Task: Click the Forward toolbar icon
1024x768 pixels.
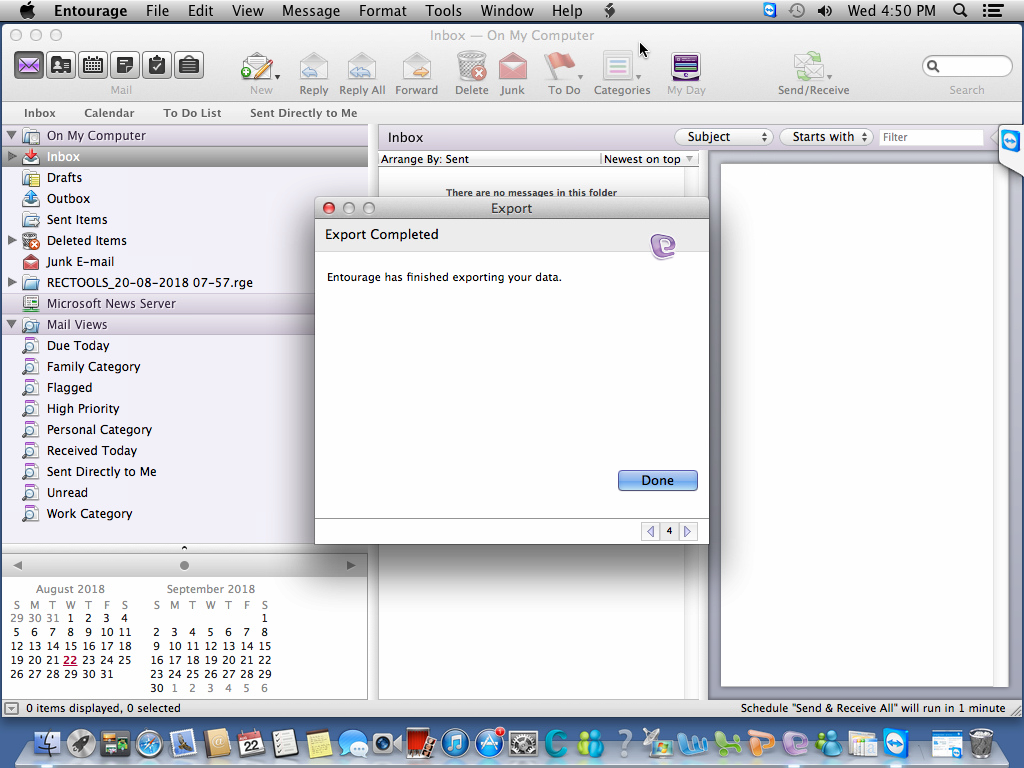Action: point(417,66)
